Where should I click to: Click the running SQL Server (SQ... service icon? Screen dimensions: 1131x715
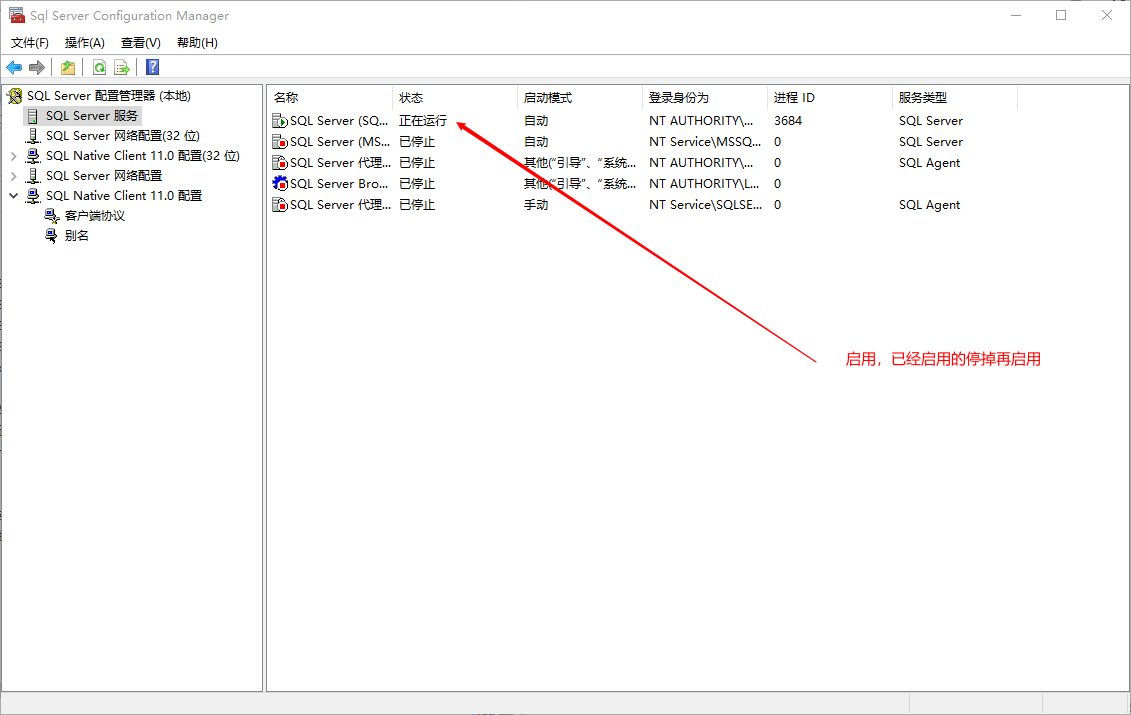280,121
